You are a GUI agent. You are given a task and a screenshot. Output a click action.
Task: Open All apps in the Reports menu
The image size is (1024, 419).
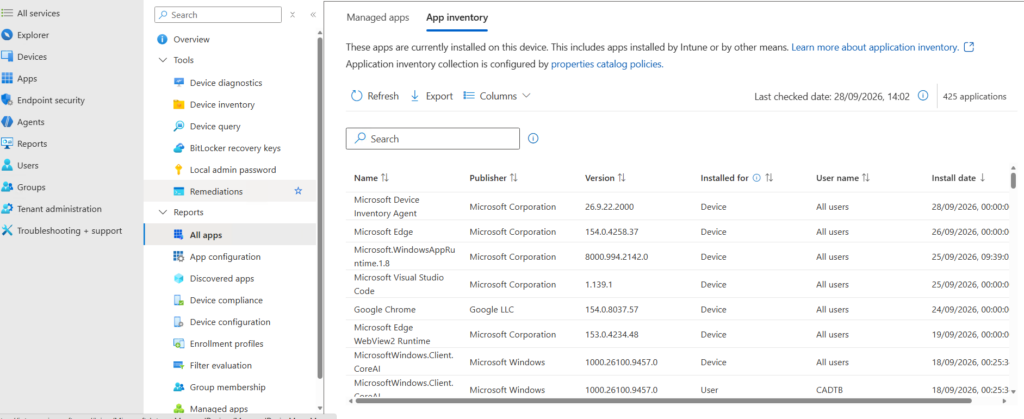pos(230,235)
